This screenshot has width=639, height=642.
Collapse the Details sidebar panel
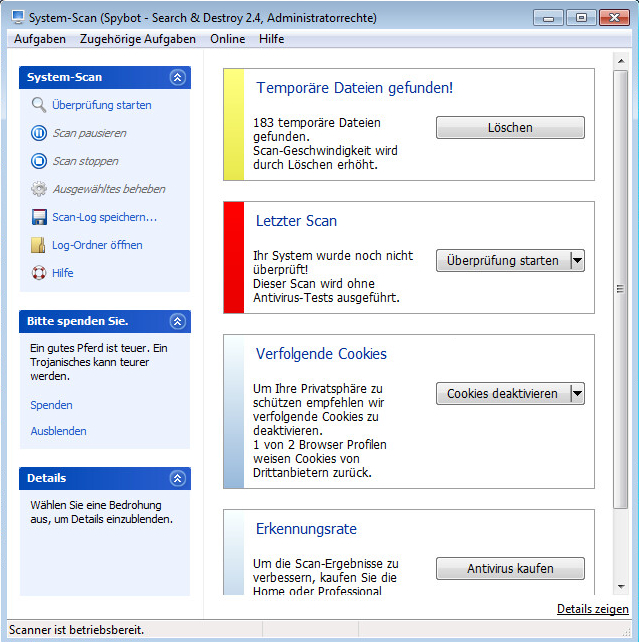coord(178,478)
